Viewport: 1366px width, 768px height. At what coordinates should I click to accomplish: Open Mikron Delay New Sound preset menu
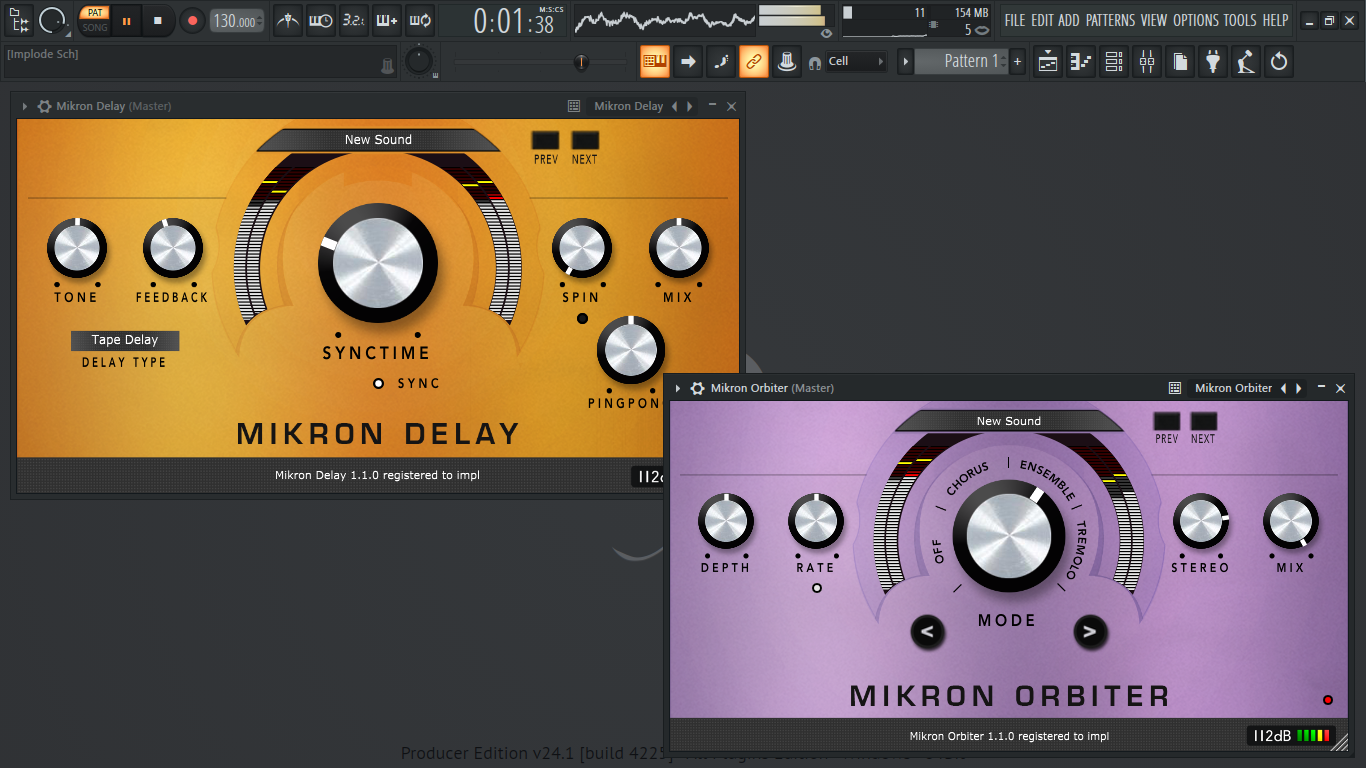(x=378, y=140)
